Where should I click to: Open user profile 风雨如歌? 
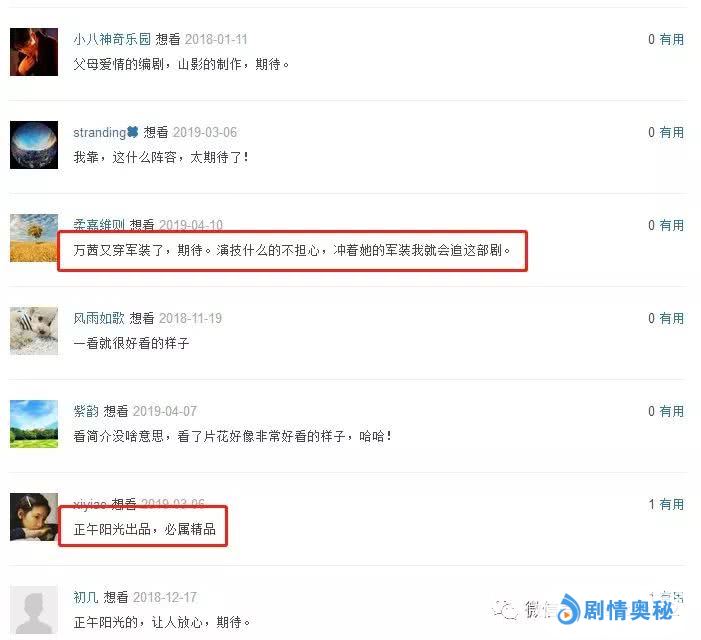pos(99,318)
